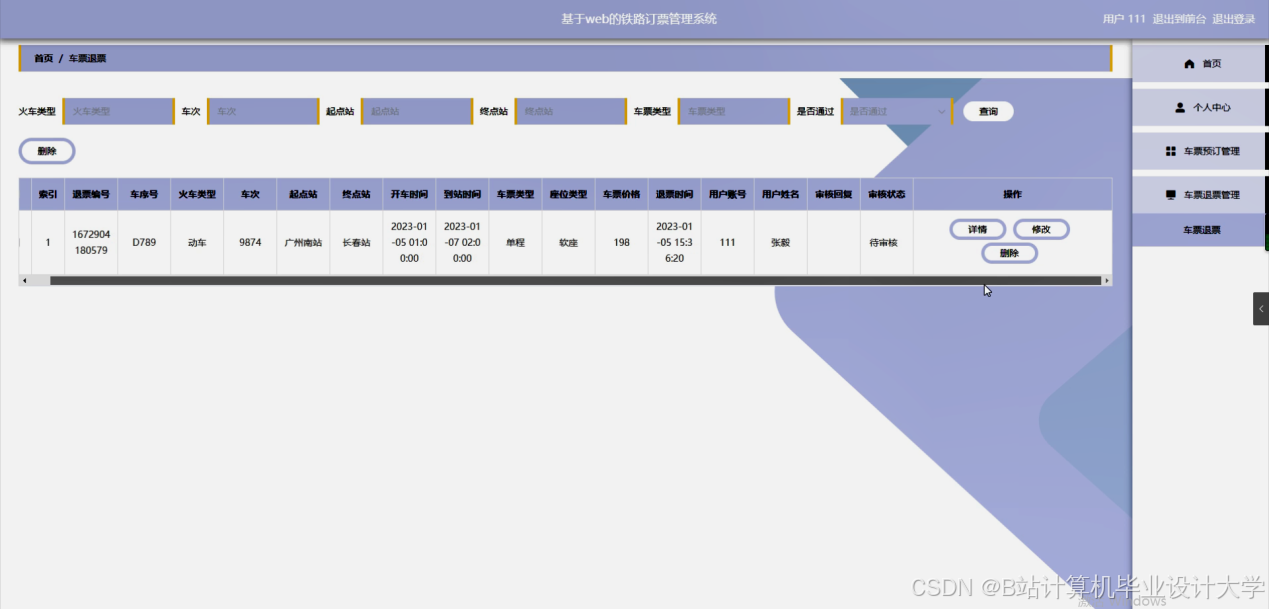Click 修改 for ticket row 1

tap(1041, 229)
